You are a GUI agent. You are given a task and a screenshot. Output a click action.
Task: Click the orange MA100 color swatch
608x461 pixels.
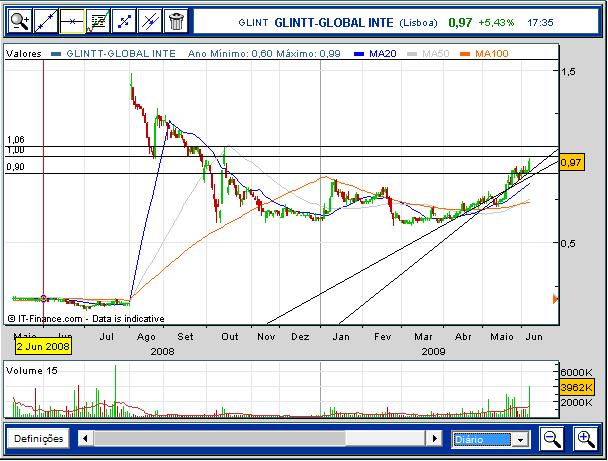(x=465, y=54)
